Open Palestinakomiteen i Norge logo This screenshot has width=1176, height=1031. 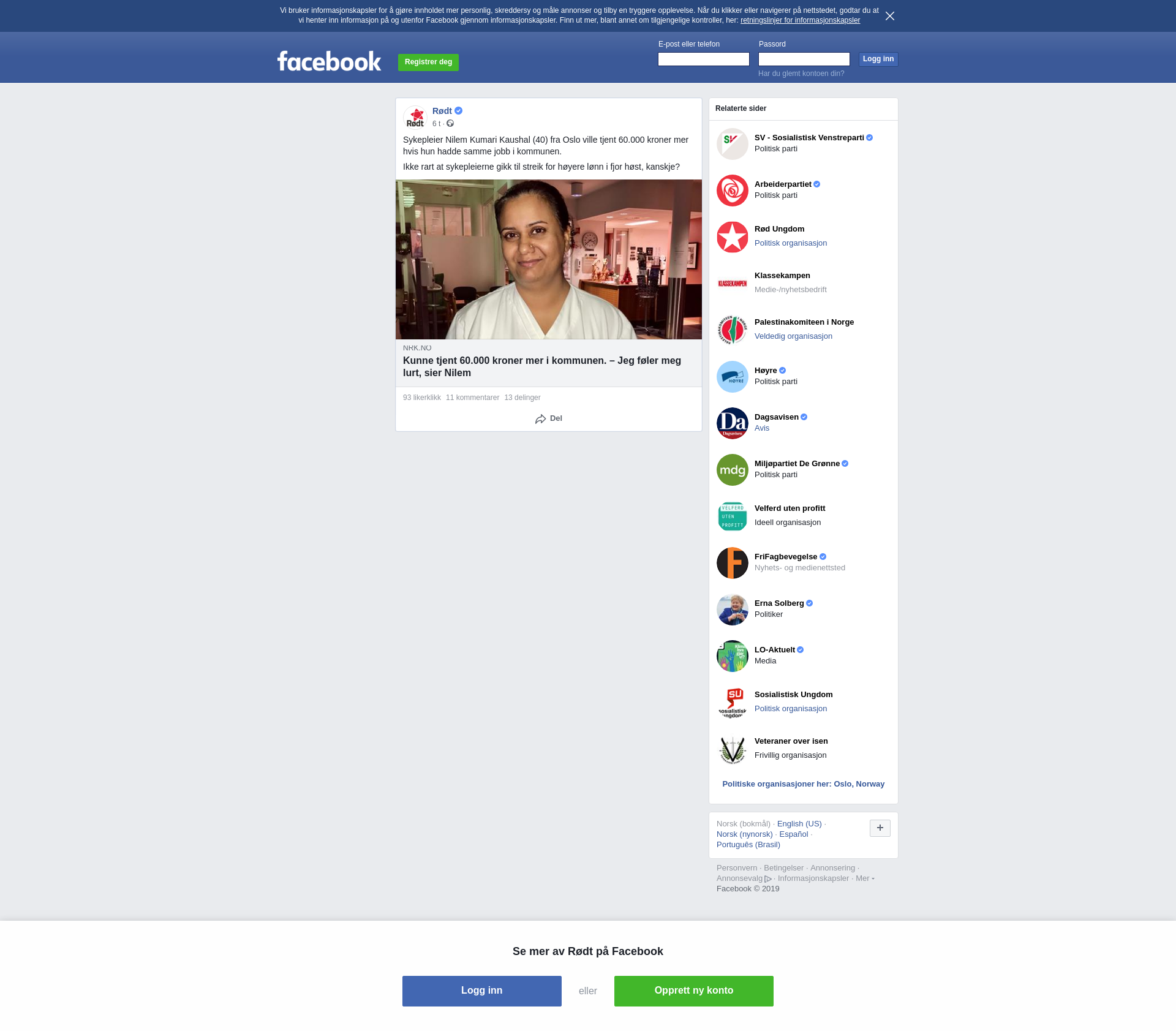point(733,330)
